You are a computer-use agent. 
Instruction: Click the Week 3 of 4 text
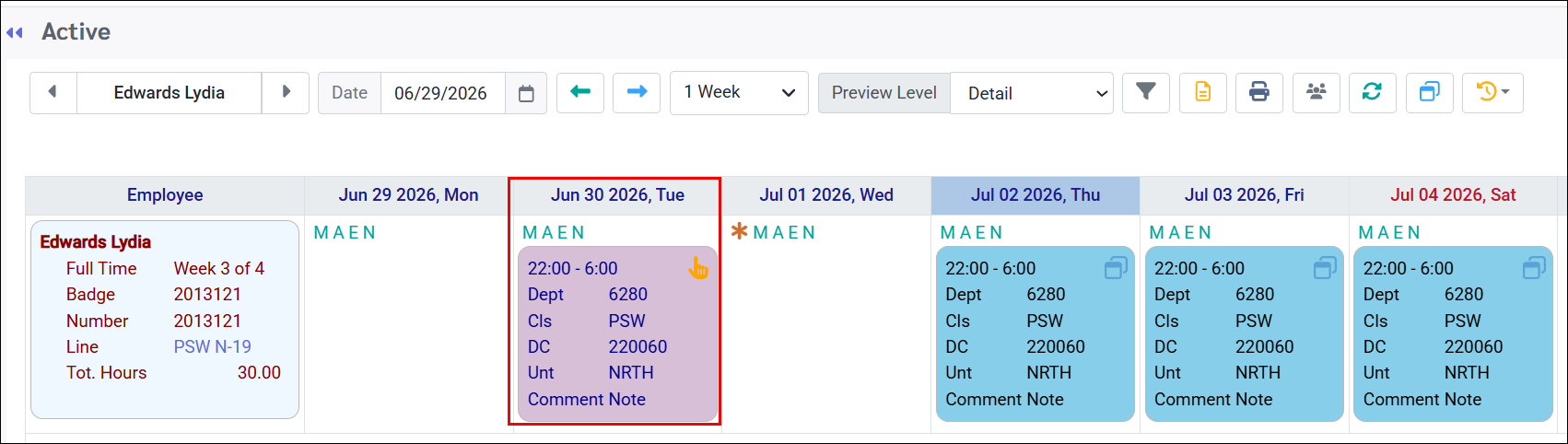point(219,269)
